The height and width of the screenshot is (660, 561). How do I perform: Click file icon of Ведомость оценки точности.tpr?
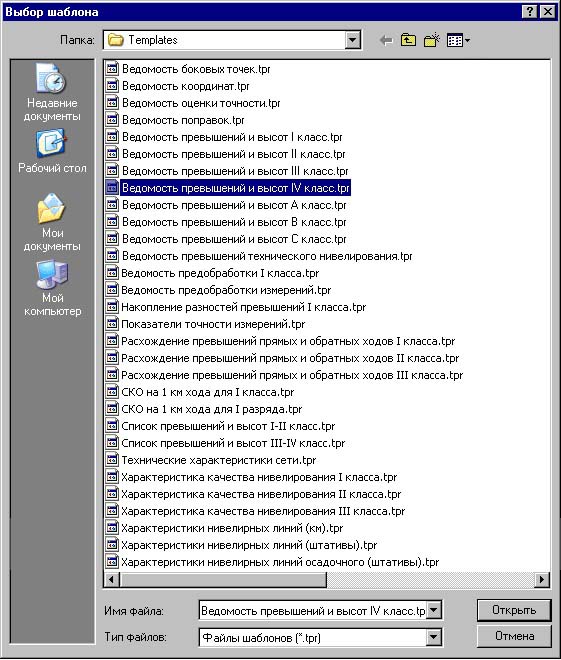pos(112,103)
